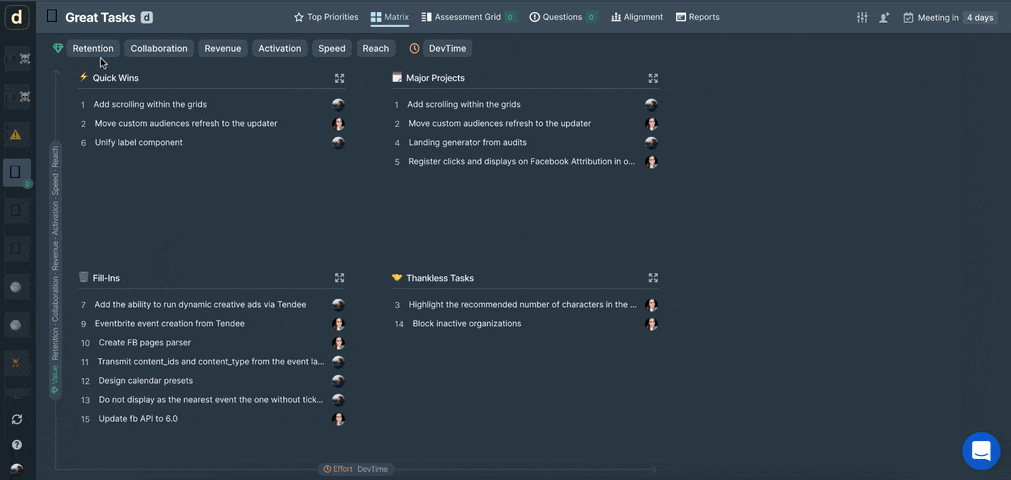This screenshot has height=480, width=1011.
Task: Open the settings sliders icon in the header
Action: click(x=862, y=17)
